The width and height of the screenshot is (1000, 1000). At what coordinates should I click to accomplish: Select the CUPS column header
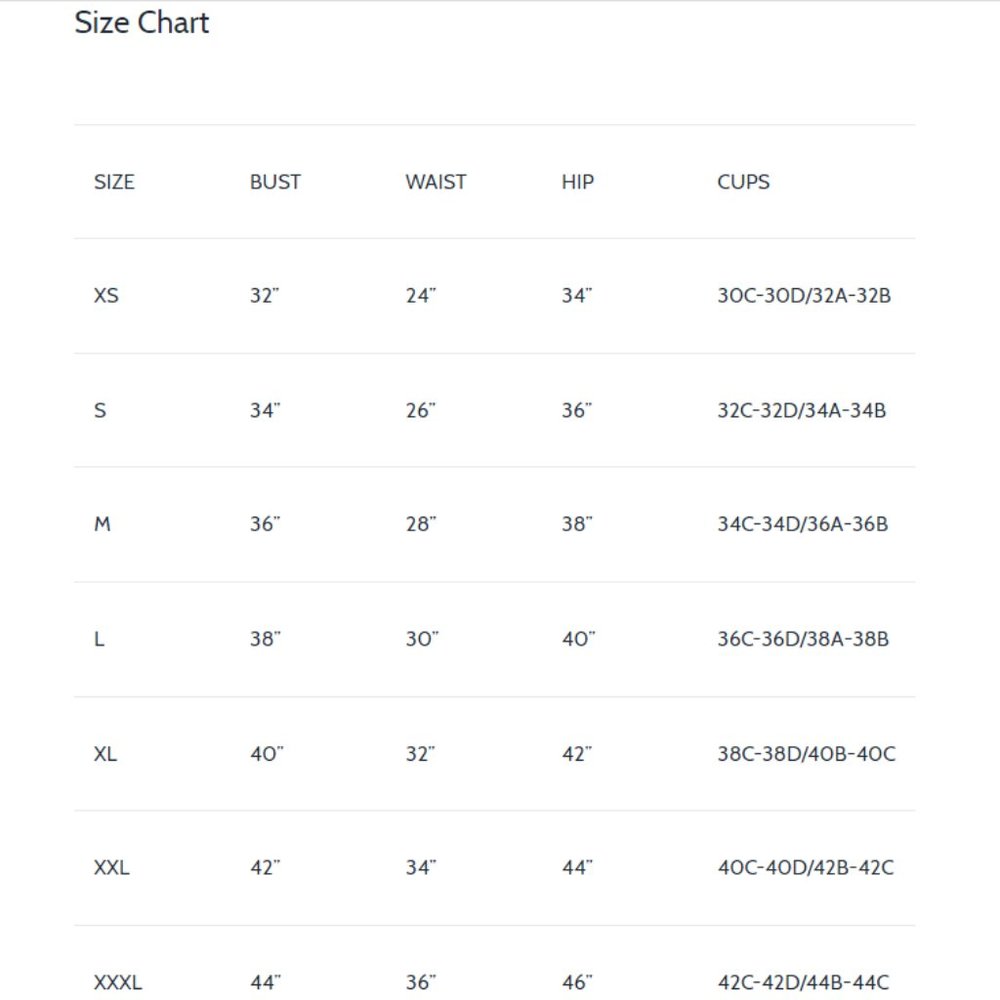coord(744,182)
